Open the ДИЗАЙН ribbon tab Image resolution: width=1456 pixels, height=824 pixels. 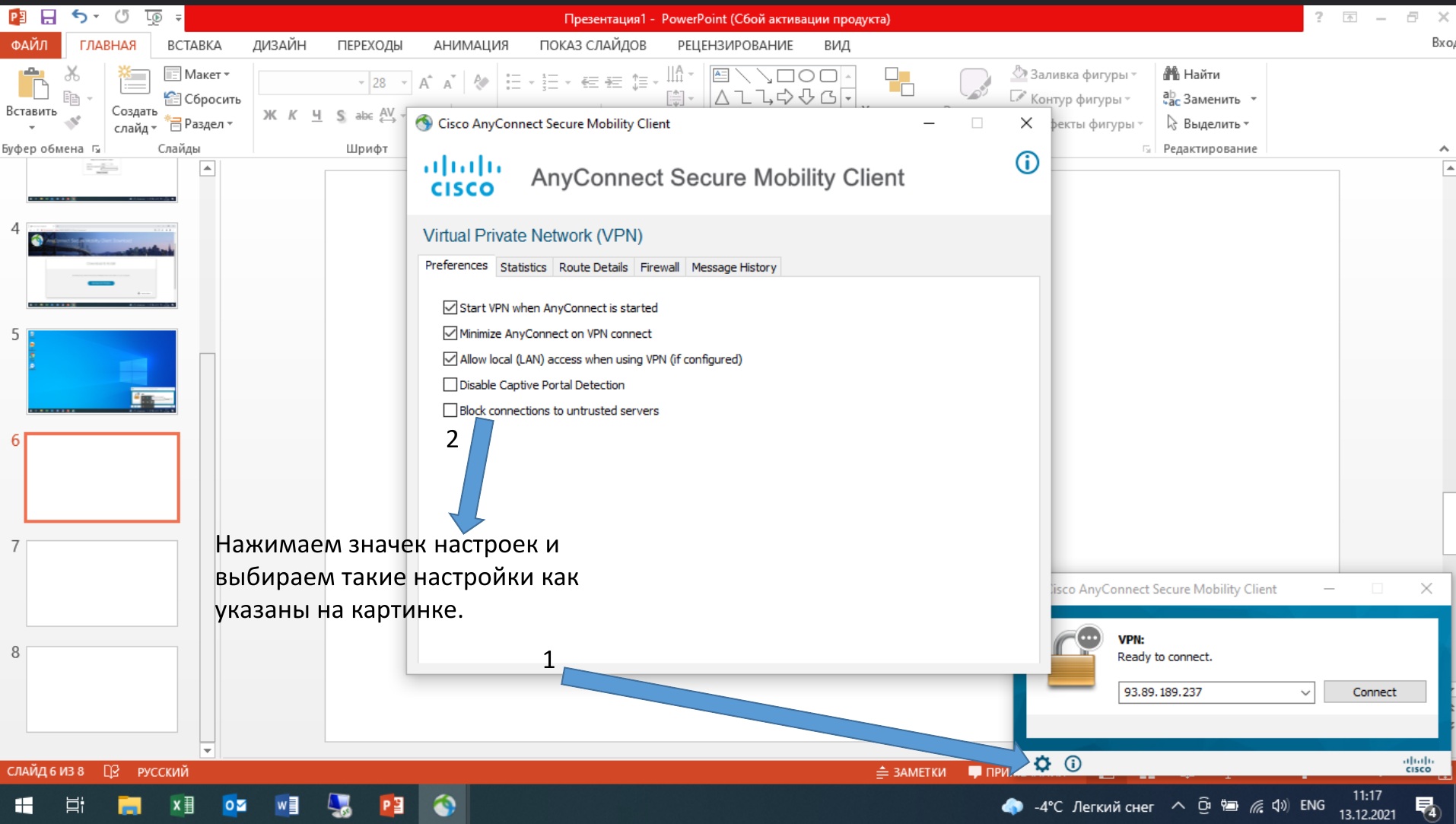[279, 45]
